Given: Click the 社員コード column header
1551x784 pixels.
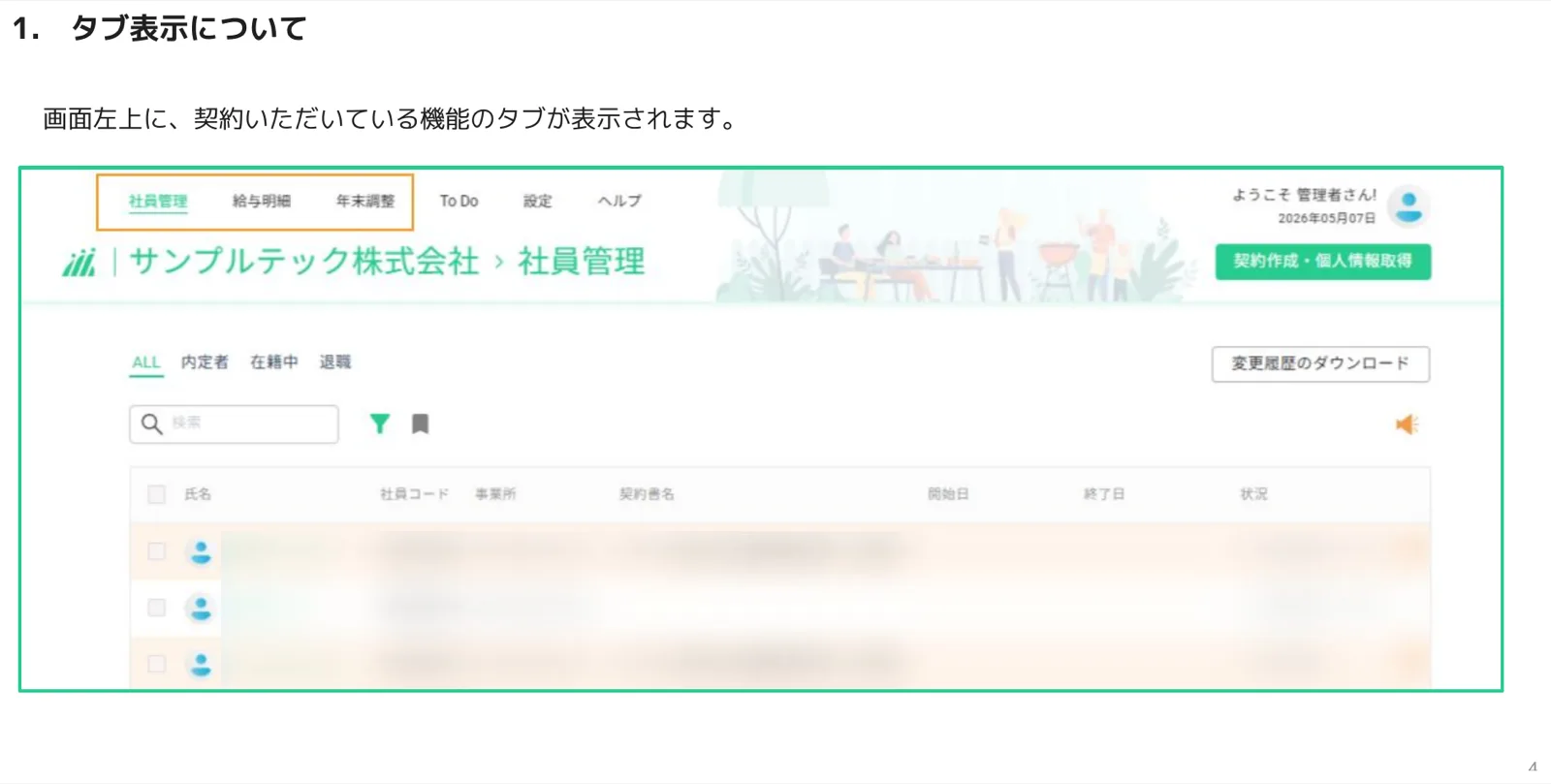Looking at the screenshot, I should 415,494.
